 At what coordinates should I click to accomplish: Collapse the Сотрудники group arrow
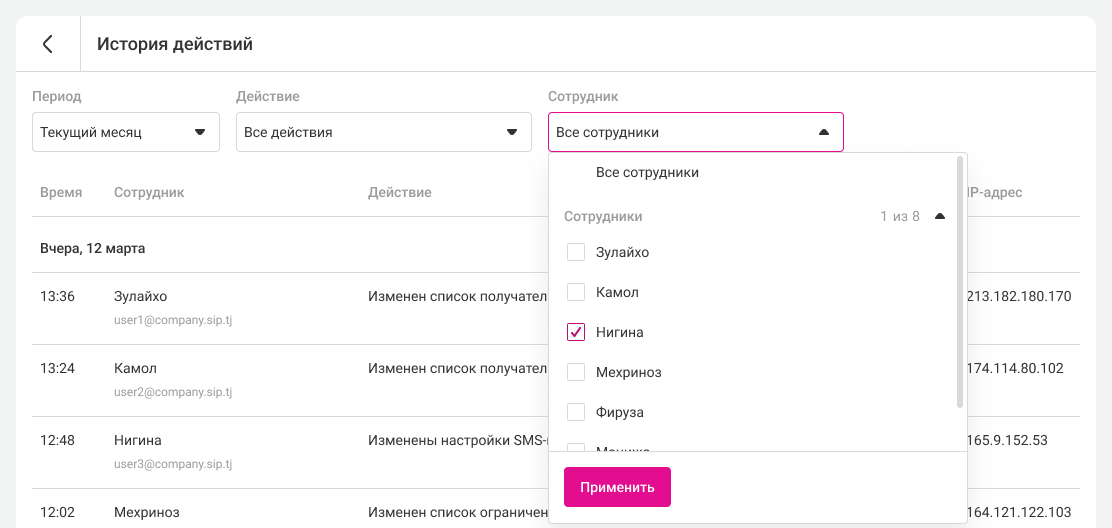939,216
